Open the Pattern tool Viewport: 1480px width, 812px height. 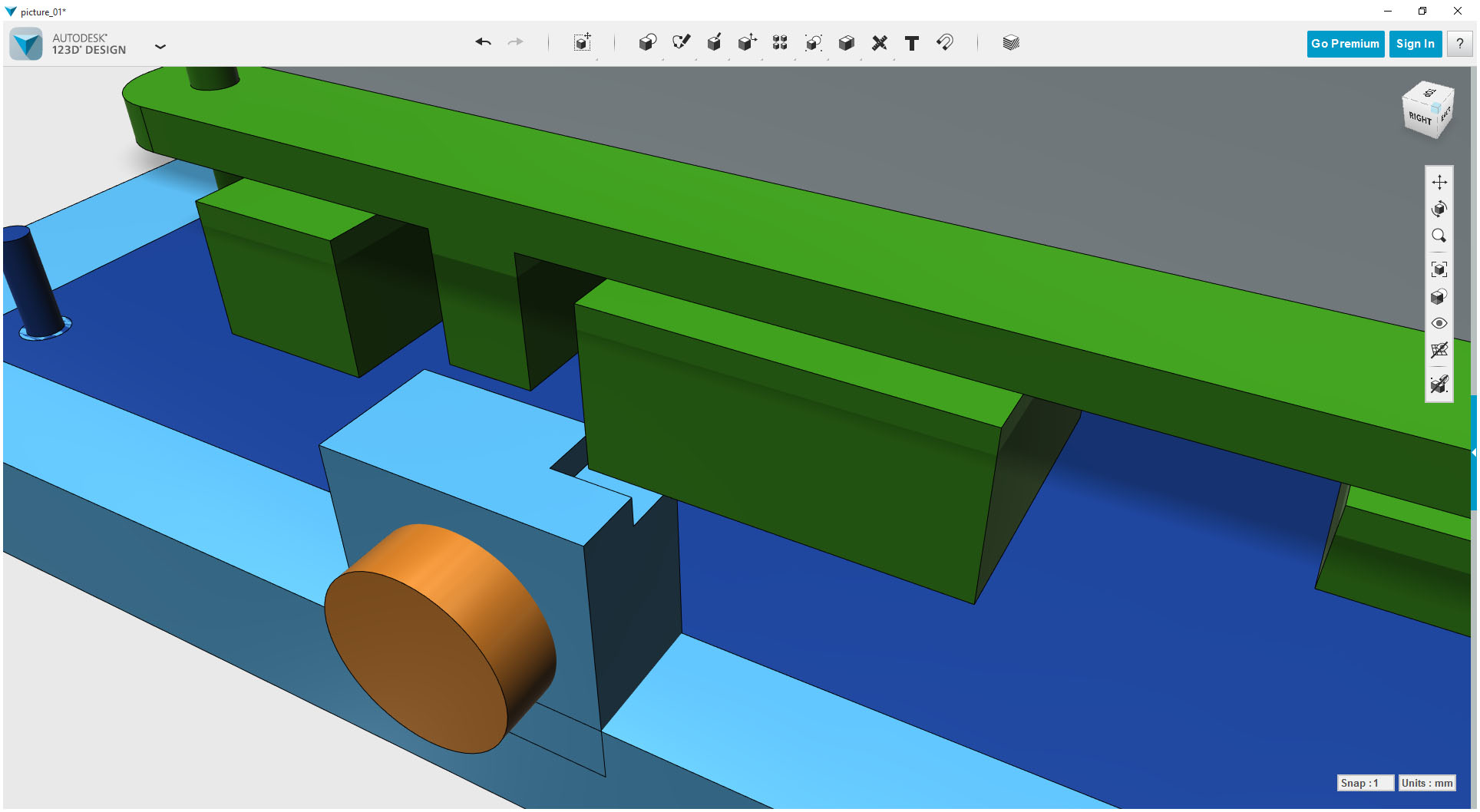point(780,44)
